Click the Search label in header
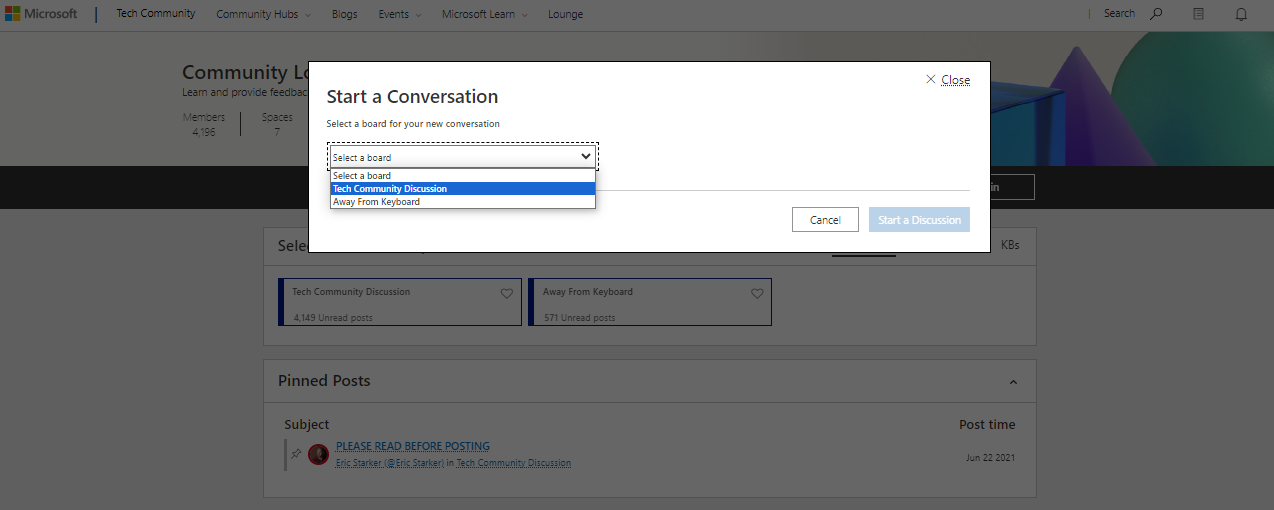The image size is (1274, 510). pyautogui.click(x=1119, y=14)
